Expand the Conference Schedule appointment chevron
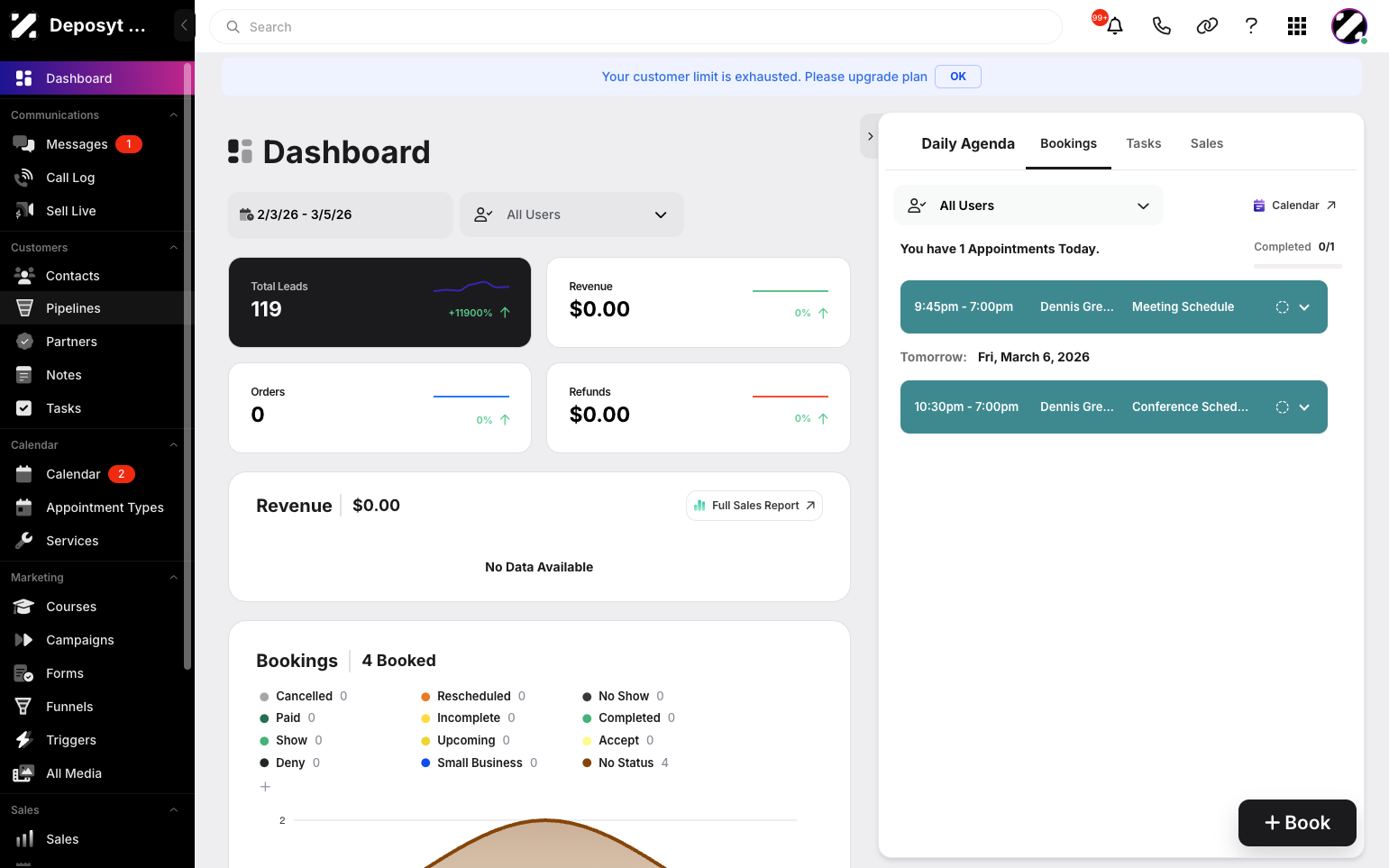 pyautogui.click(x=1304, y=407)
